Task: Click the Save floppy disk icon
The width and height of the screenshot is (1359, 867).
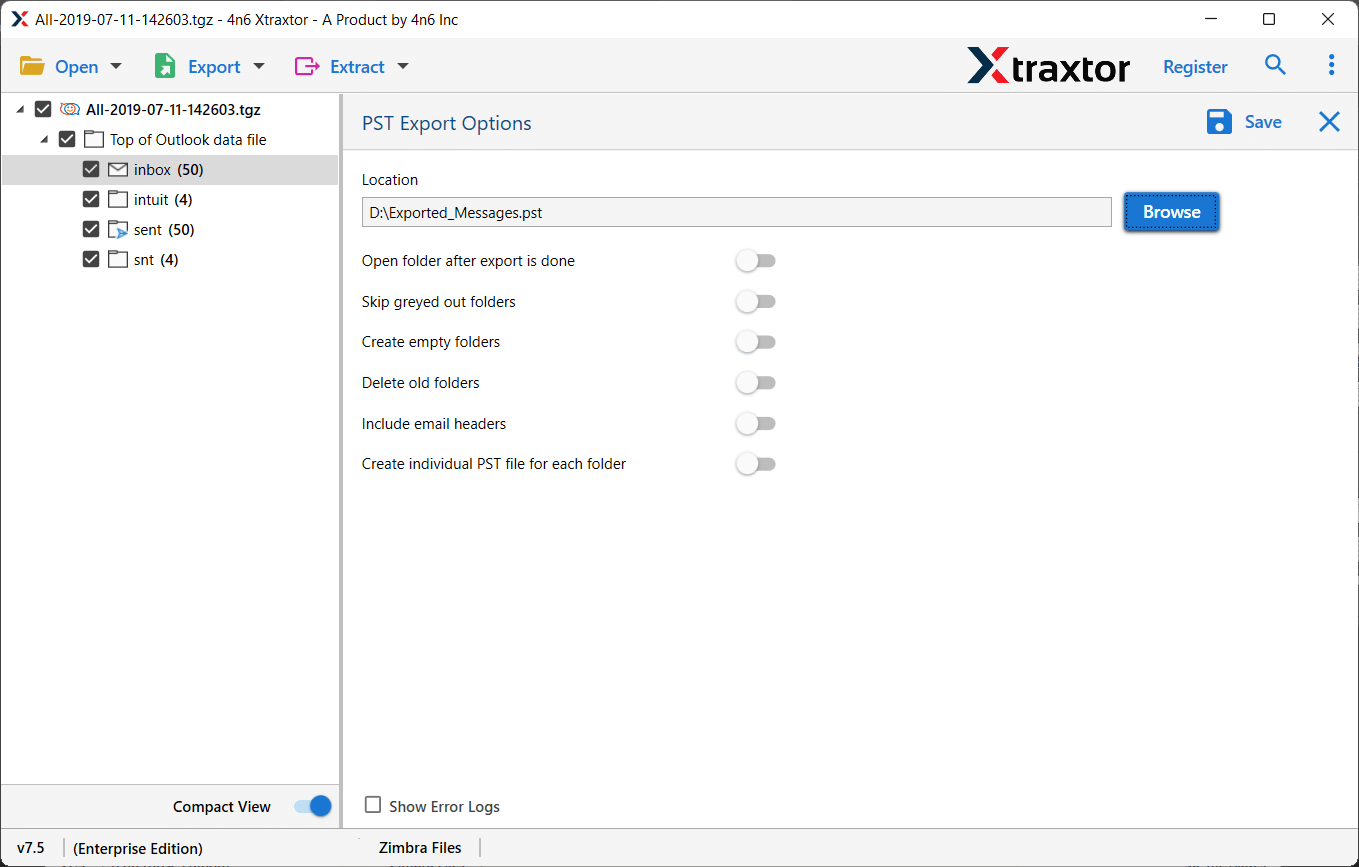Action: click(x=1219, y=122)
